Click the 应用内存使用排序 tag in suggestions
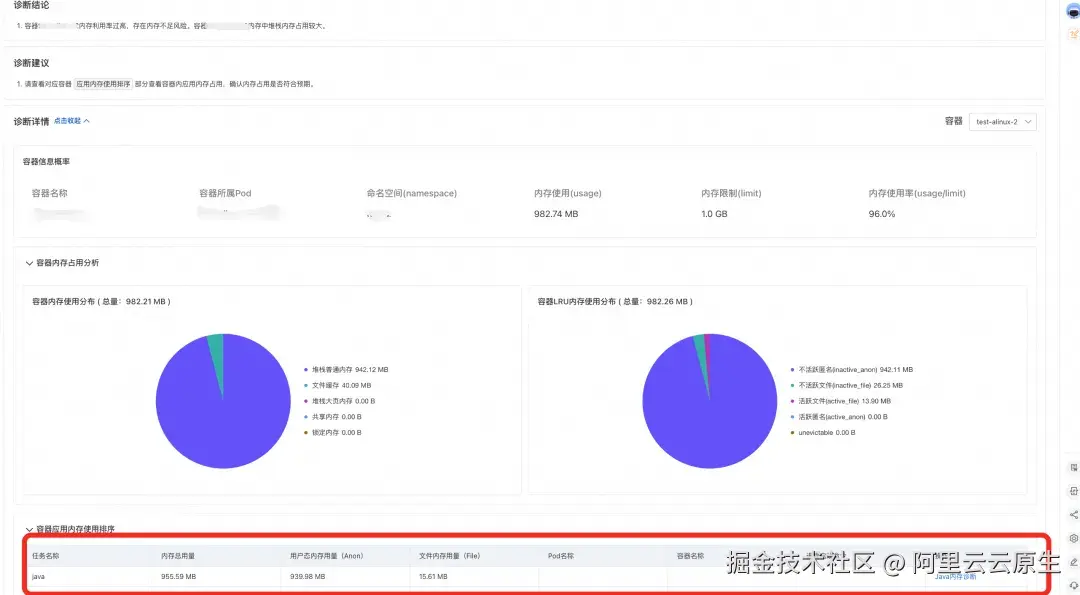 point(103,83)
